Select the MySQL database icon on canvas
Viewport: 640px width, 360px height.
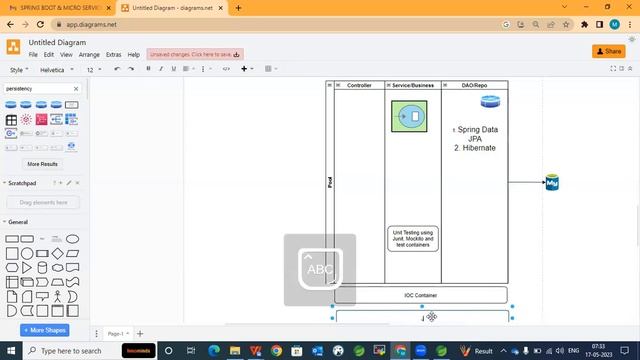point(552,182)
